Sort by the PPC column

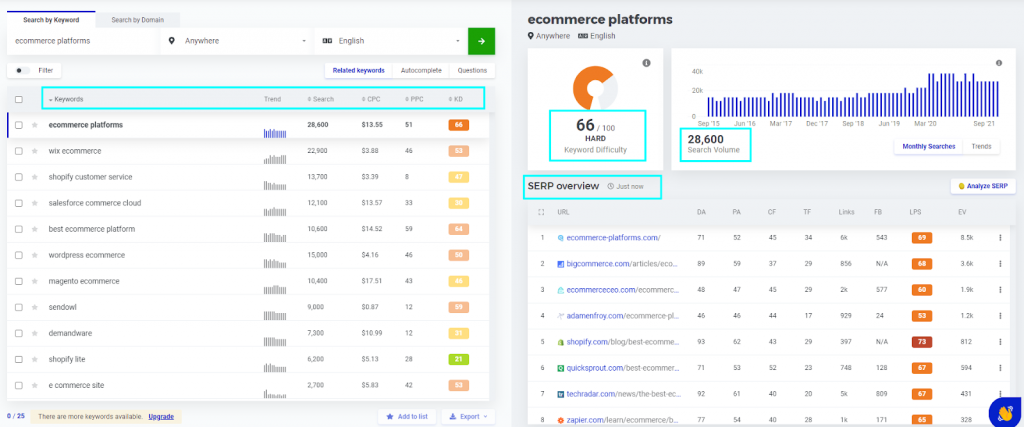413,99
